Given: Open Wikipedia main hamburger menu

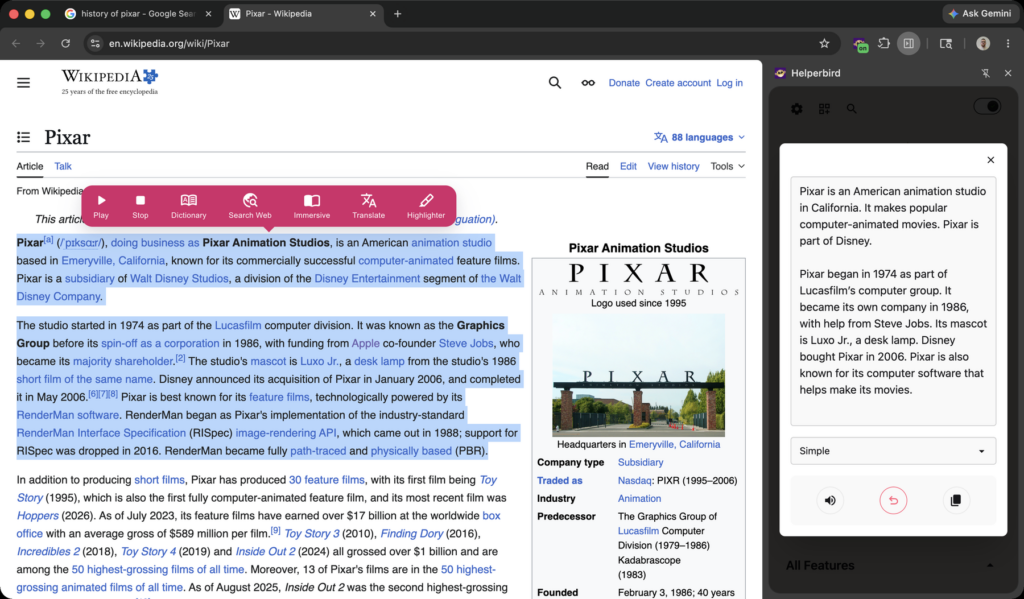Looking at the screenshot, I should point(24,83).
